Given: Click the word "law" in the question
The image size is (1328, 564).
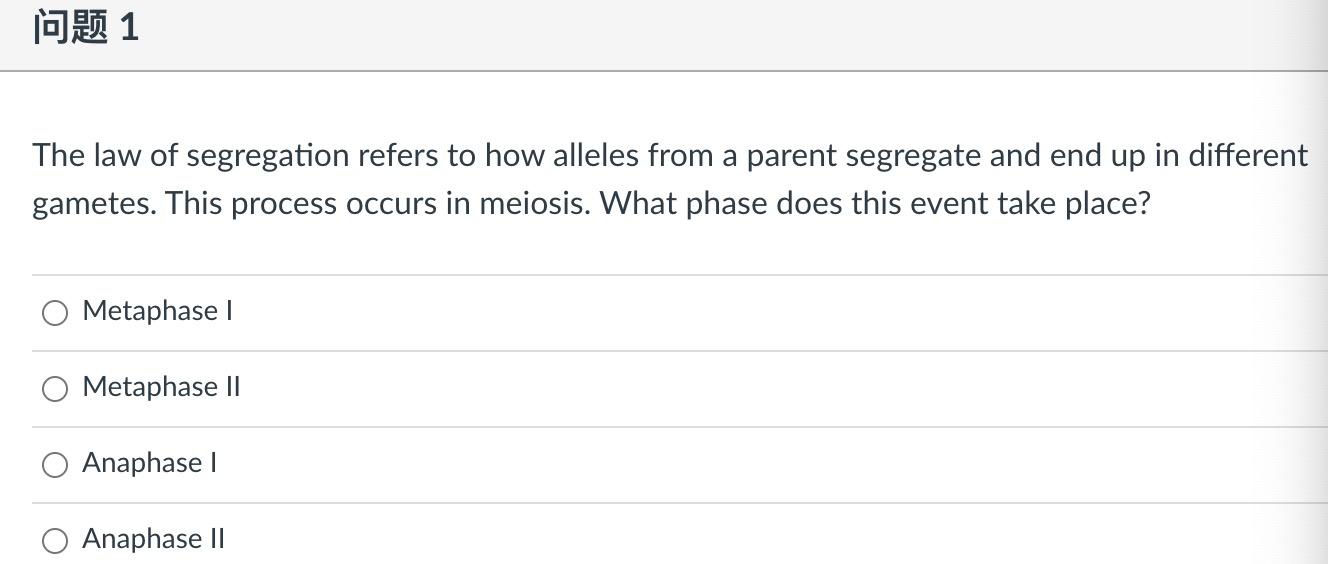Looking at the screenshot, I should tap(115, 156).
